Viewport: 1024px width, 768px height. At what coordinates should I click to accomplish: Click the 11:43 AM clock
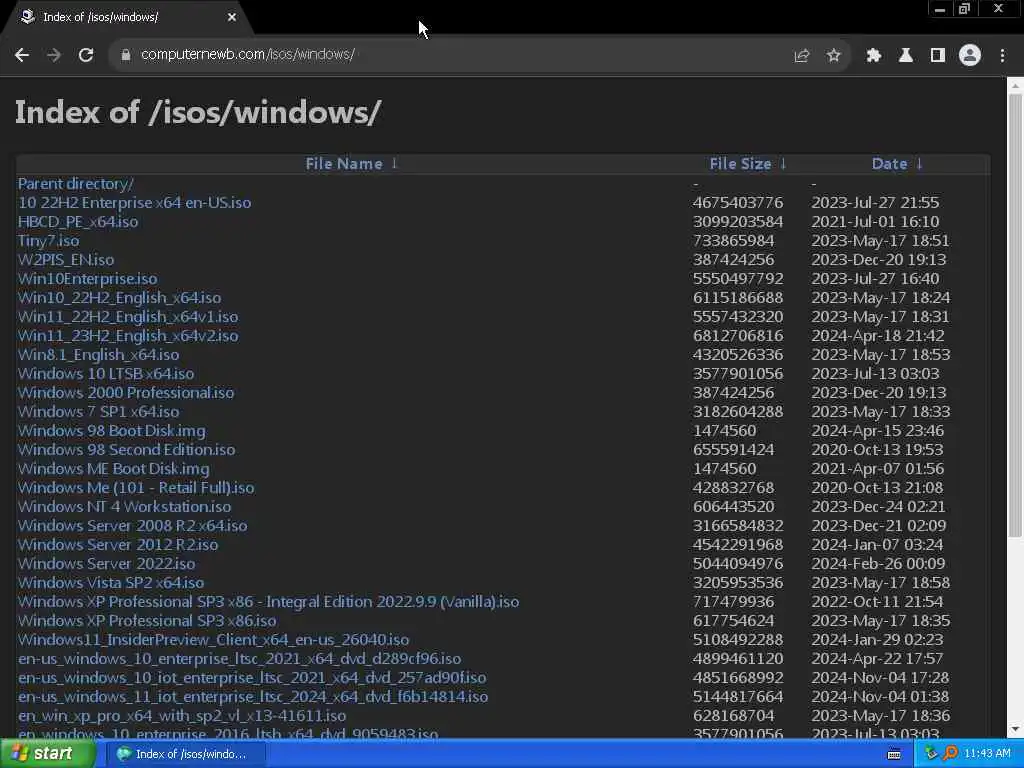987,754
